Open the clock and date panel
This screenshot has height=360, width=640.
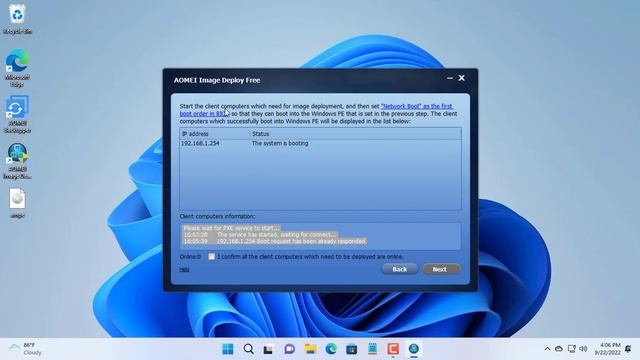[x=607, y=349]
